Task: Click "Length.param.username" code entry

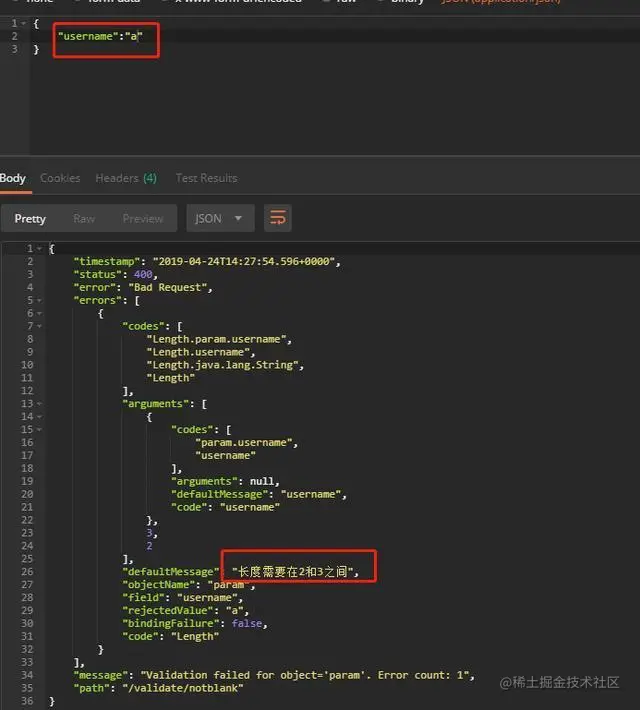Action: 217,339
